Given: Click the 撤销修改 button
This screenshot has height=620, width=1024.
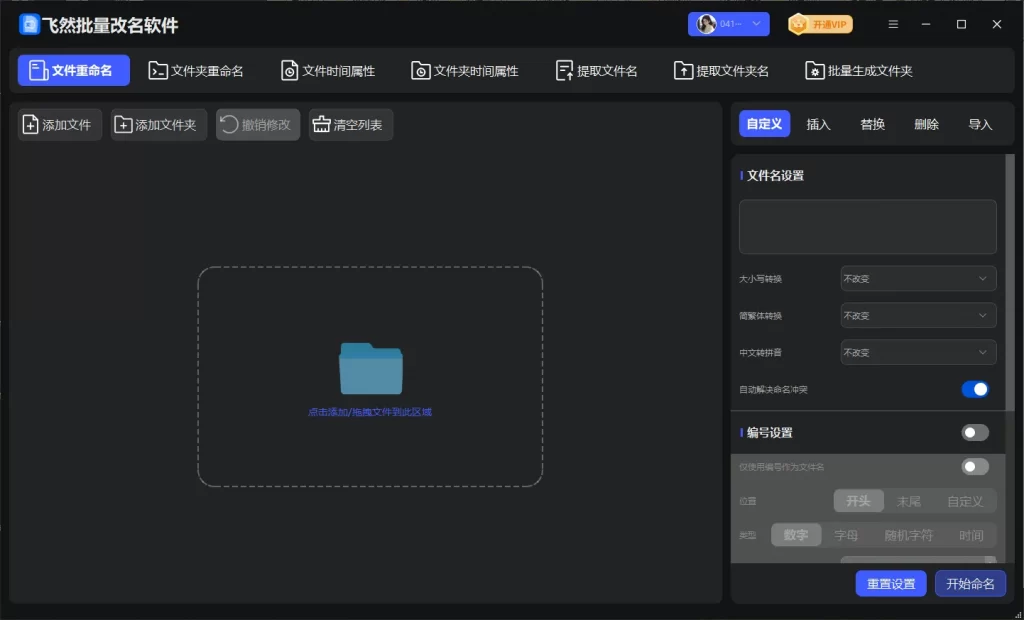Looking at the screenshot, I should tap(258, 125).
